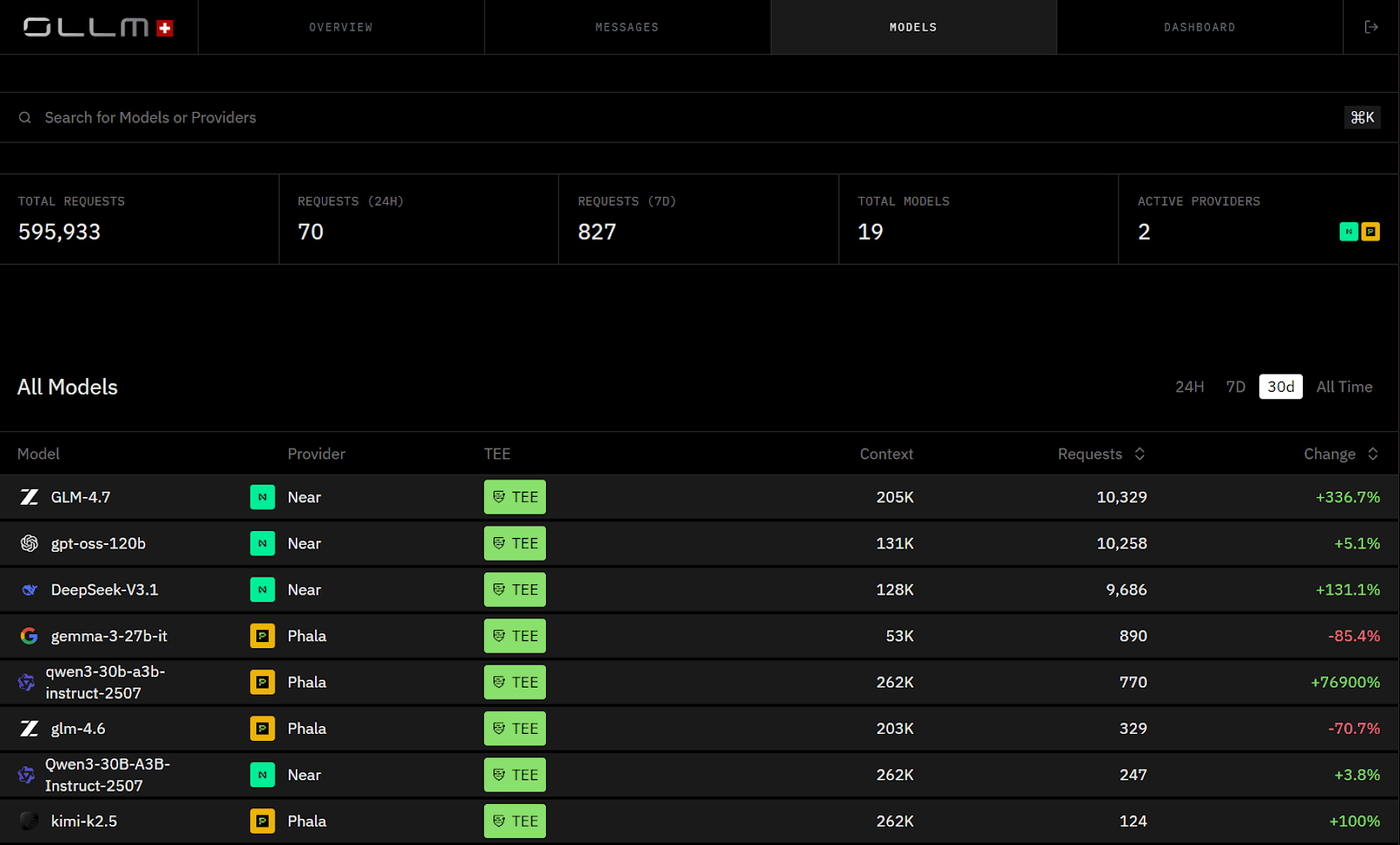Click the qwen3-30b-a3b-instruct-2507 Phala row Qwen icon

(x=26, y=682)
